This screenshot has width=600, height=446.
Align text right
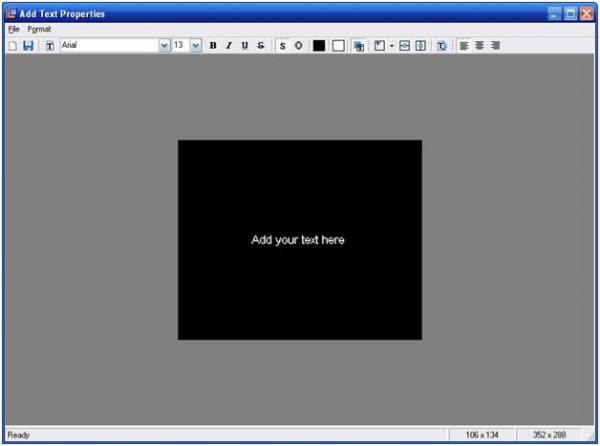(496, 46)
